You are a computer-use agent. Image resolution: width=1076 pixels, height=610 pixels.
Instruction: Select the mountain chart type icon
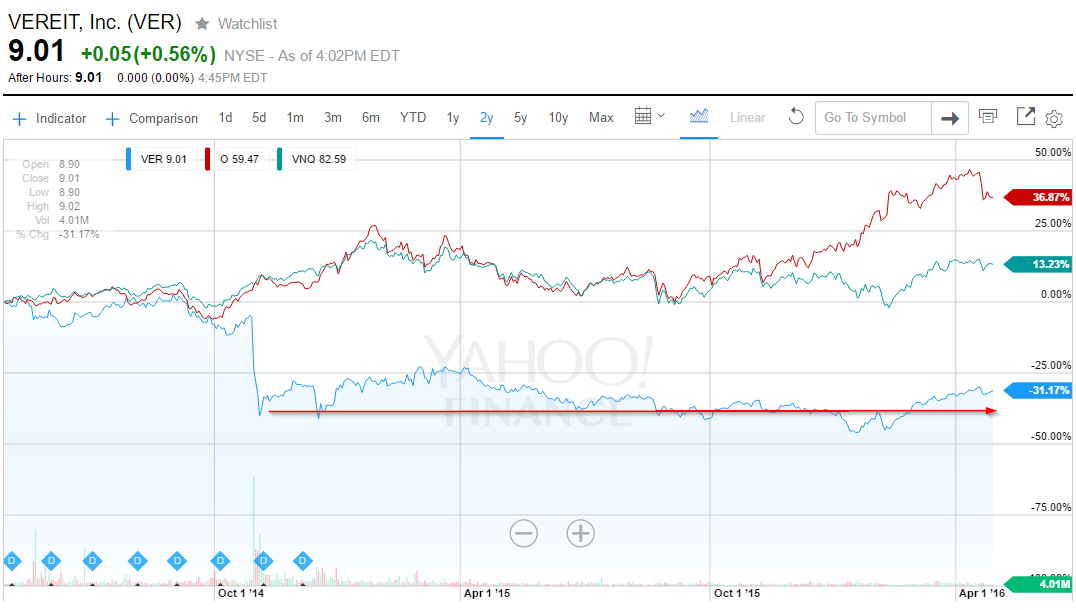(698, 117)
